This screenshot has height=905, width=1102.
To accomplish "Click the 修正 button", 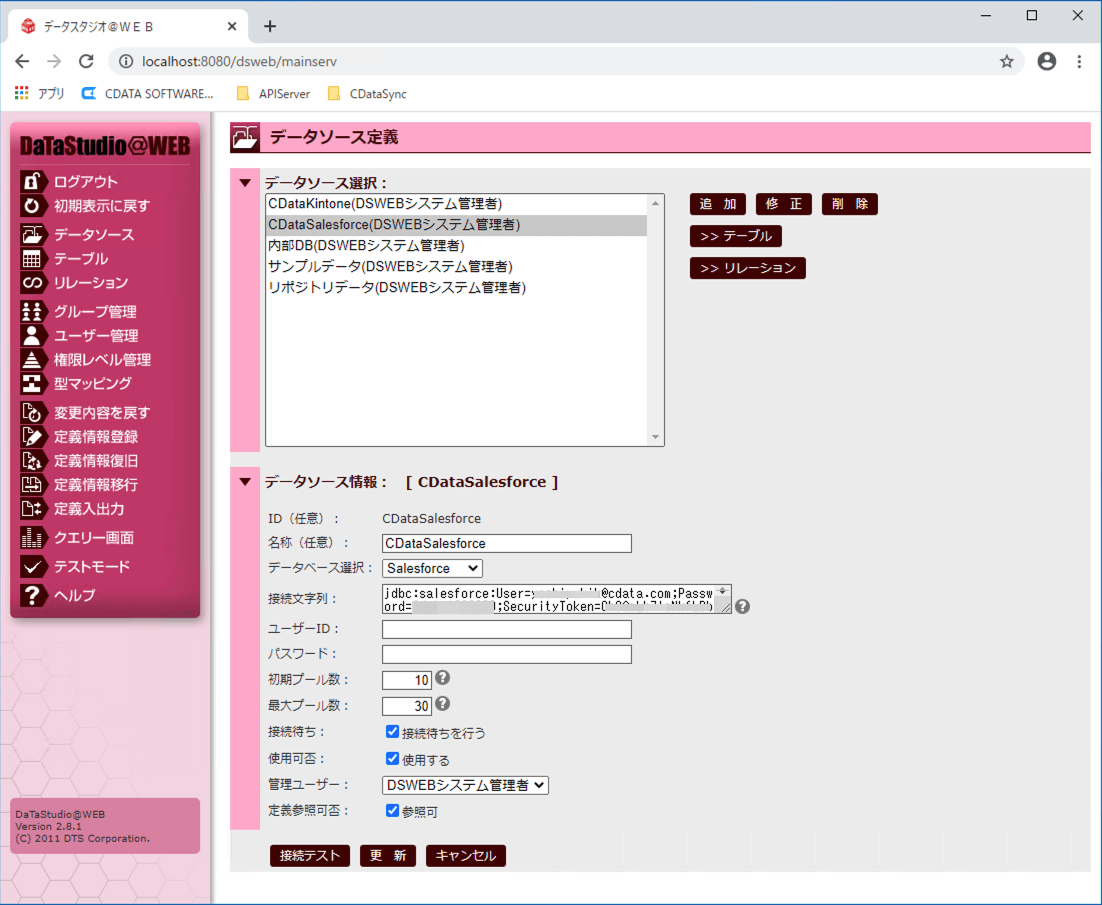I will pos(784,204).
